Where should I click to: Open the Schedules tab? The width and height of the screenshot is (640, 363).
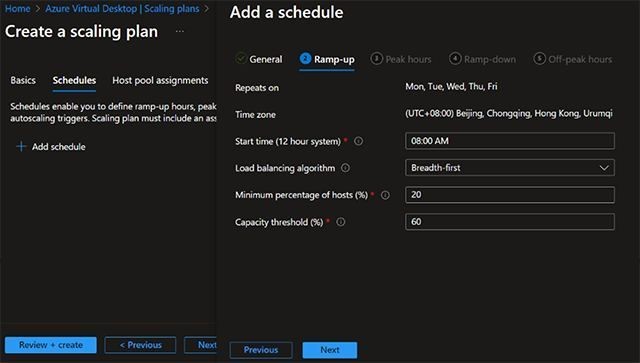tap(74, 80)
